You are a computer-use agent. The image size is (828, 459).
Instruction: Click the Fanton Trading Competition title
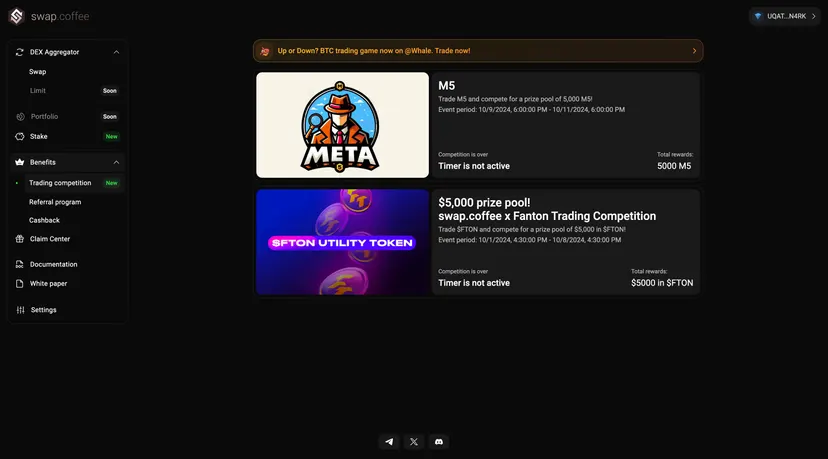pos(547,216)
